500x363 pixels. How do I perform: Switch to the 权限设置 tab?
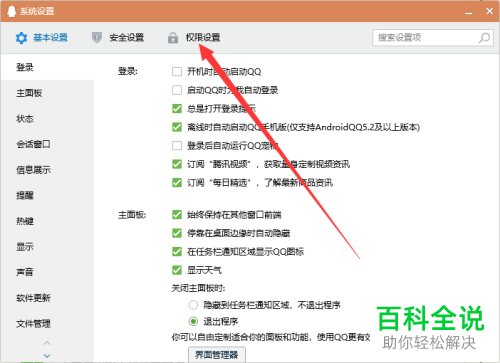[194, 38]
